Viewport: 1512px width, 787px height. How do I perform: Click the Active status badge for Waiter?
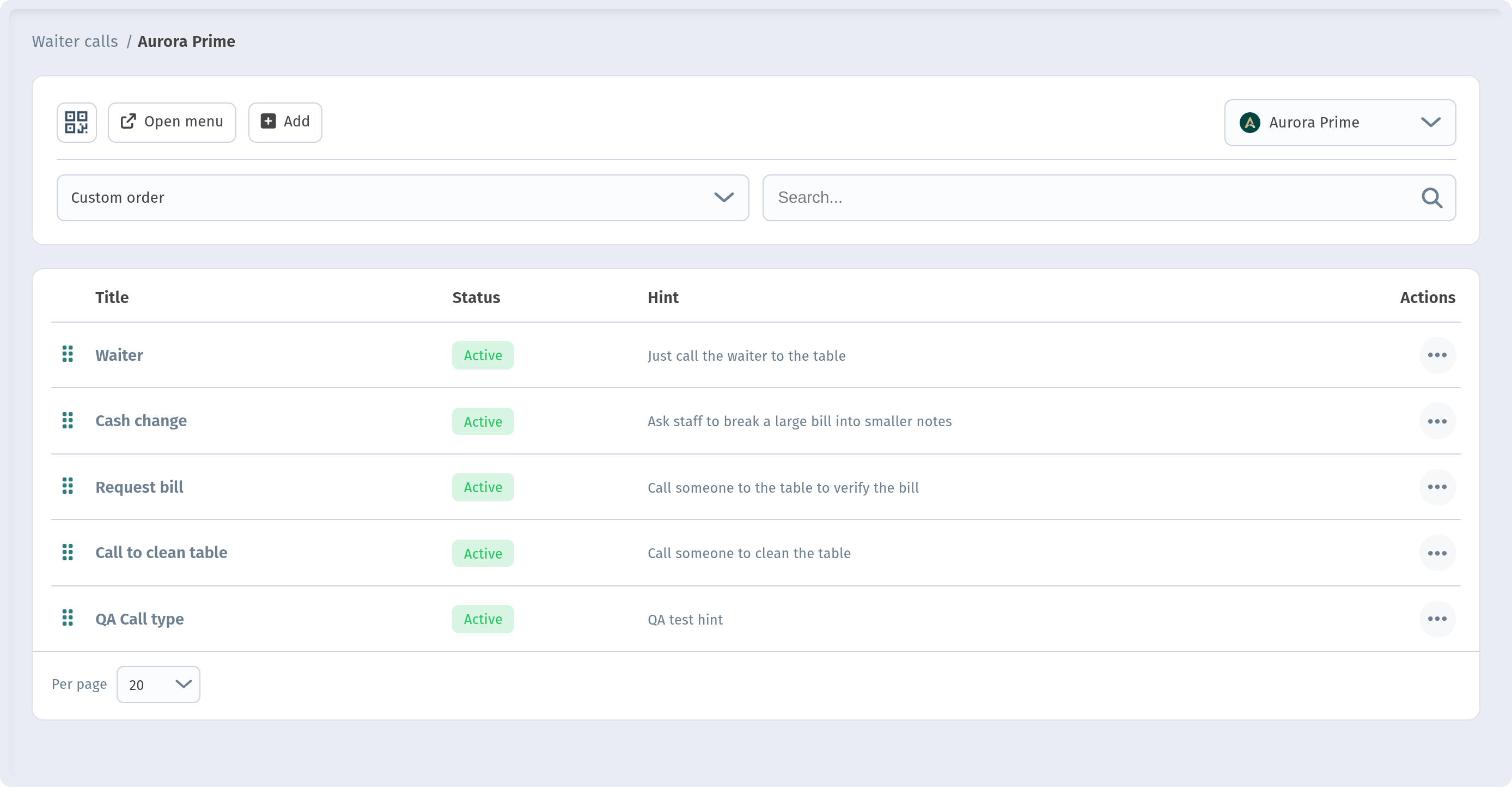tap(483, 355)
